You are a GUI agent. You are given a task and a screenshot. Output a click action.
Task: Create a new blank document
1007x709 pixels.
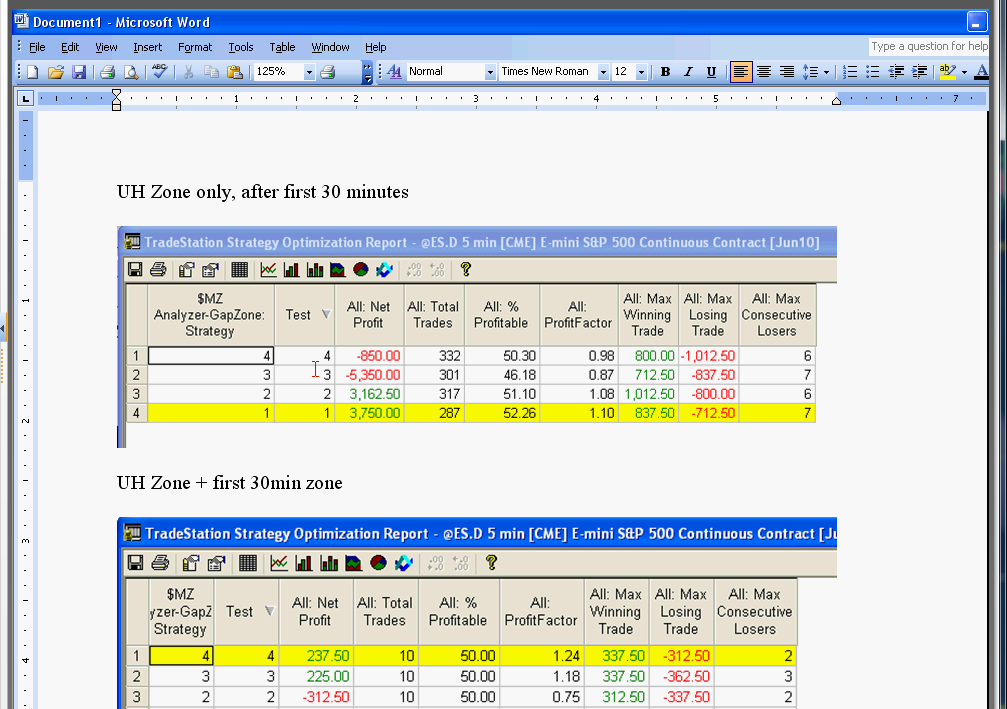[x=32, y=72]
